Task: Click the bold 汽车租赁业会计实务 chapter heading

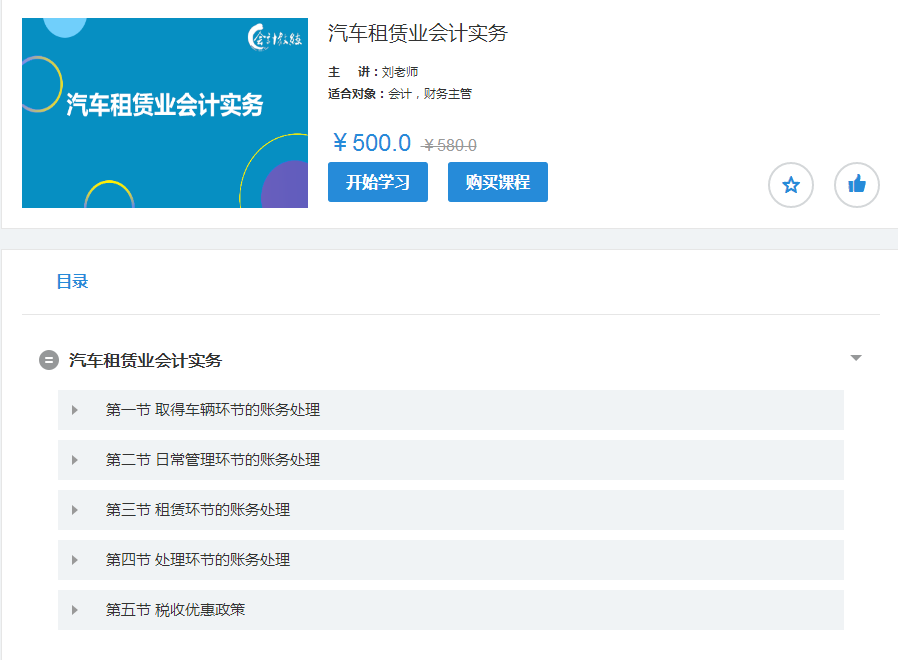Action: [145, 360]
